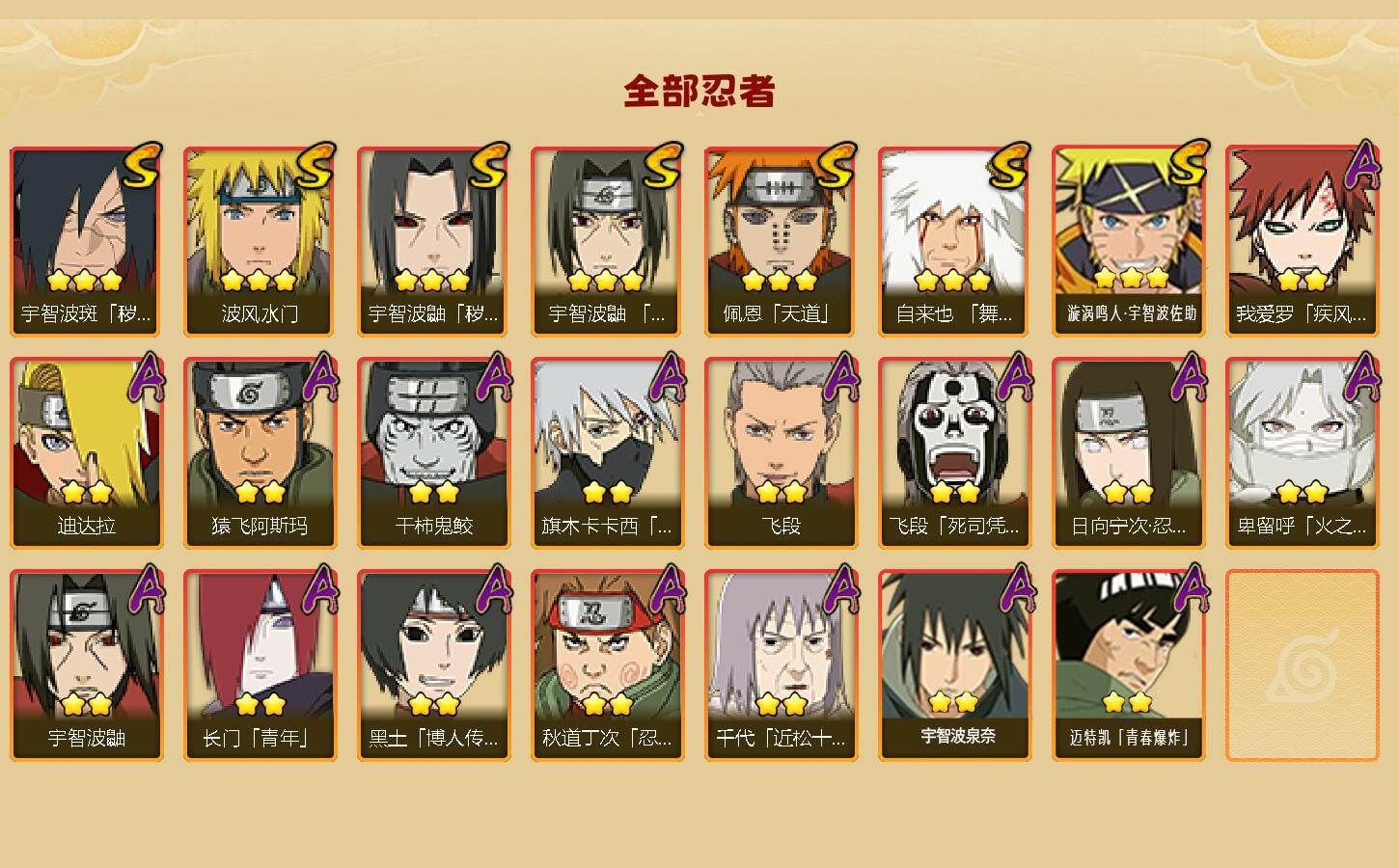Open the 日向宁次·忍... card
The image size is (1399, 868).
pos(1128,453)
